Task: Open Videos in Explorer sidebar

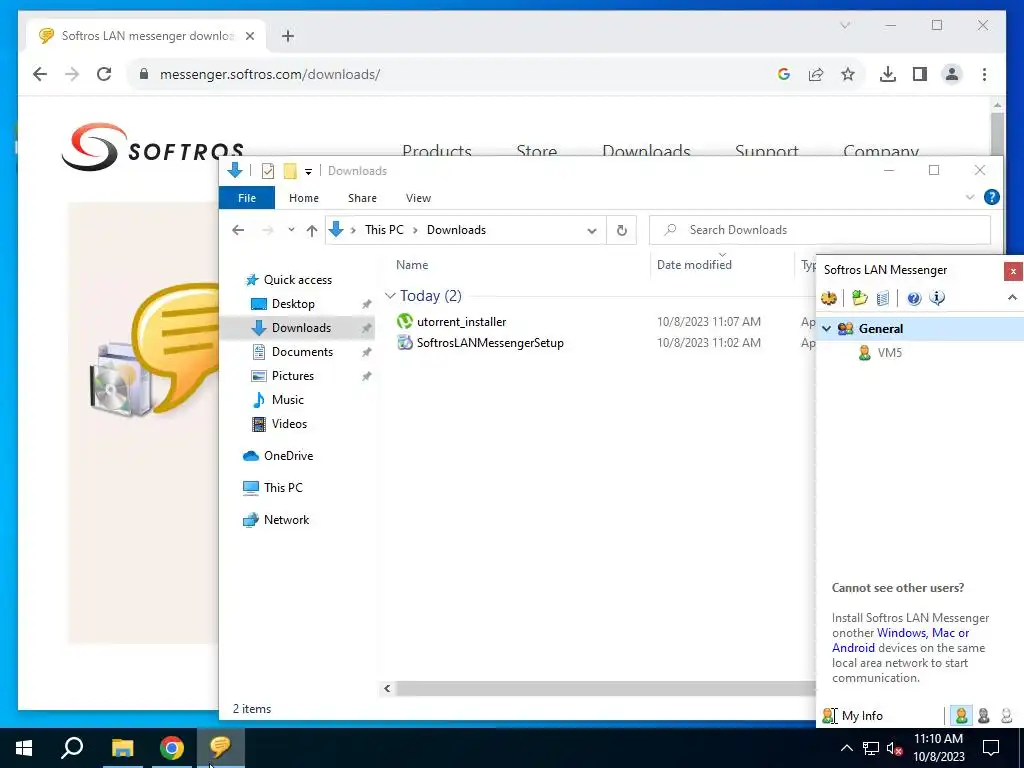Action: tap(289, 424)
